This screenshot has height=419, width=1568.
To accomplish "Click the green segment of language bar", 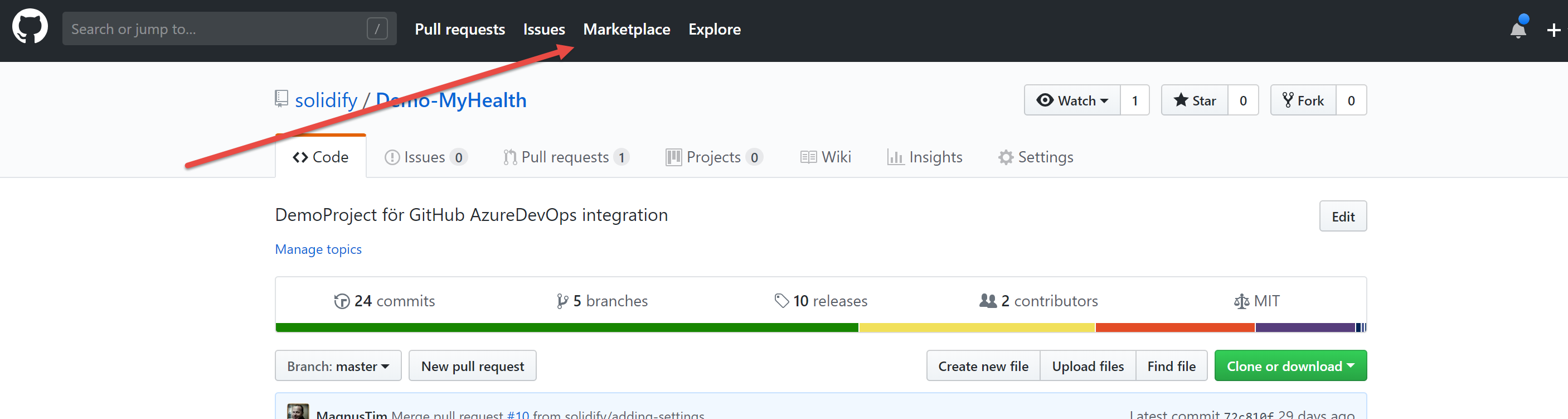I will click(x=567, y=328).
